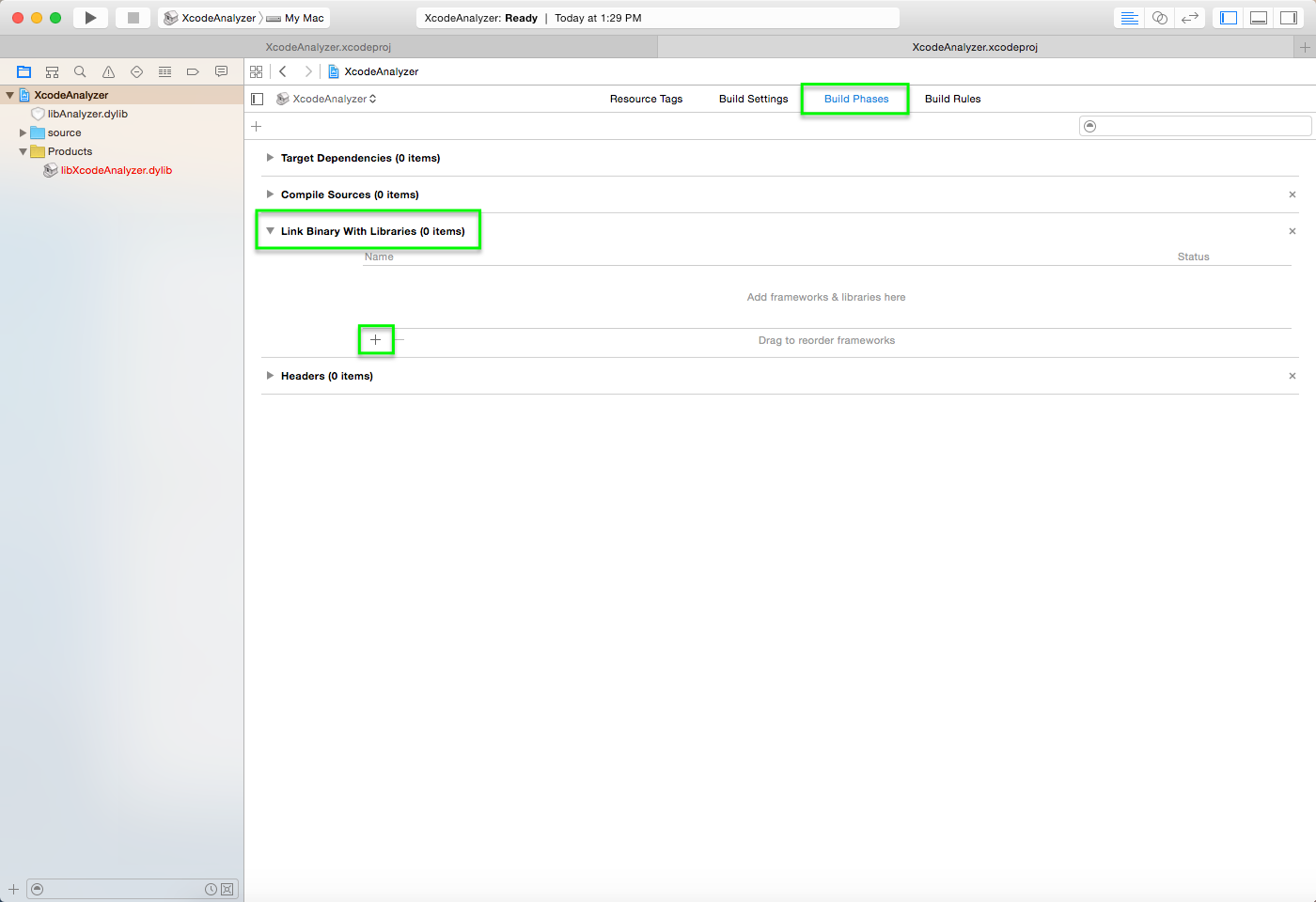Add a library with the plus button
Screen dimensions: 1316x902
click(375, 340)
